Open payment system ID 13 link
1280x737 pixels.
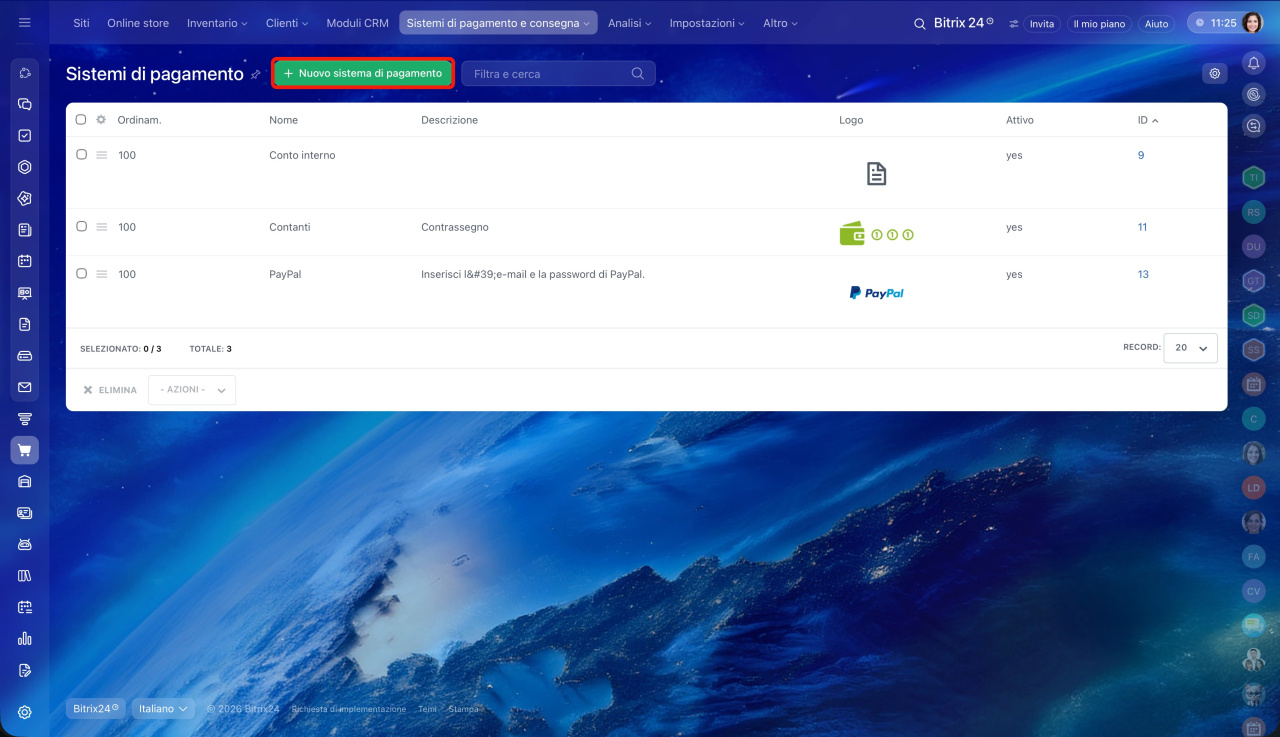point(1143,274)
